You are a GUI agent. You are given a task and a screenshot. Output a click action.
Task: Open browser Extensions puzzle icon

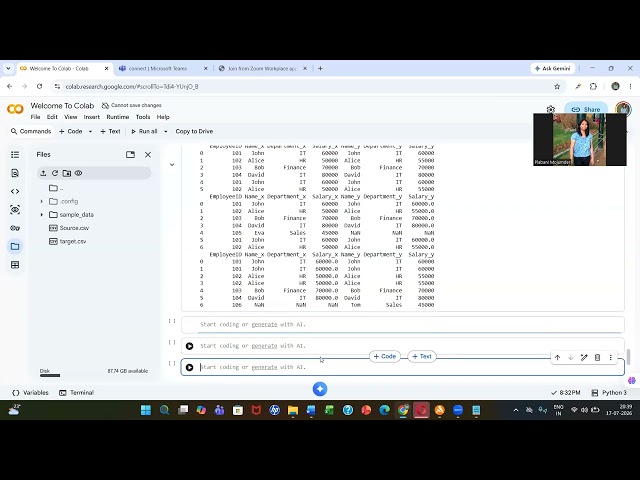(x=593, y=87)
